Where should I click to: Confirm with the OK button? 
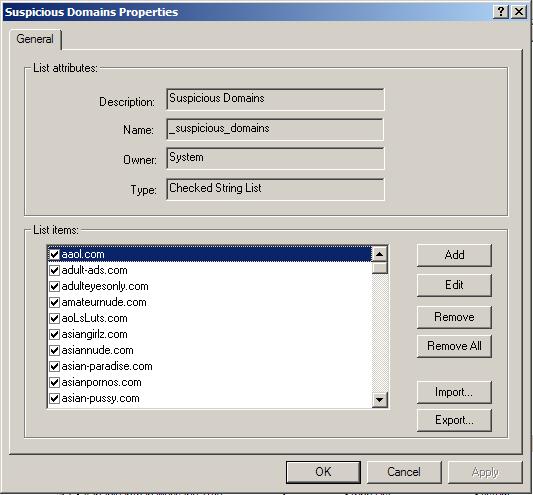[x=323, y=472]
